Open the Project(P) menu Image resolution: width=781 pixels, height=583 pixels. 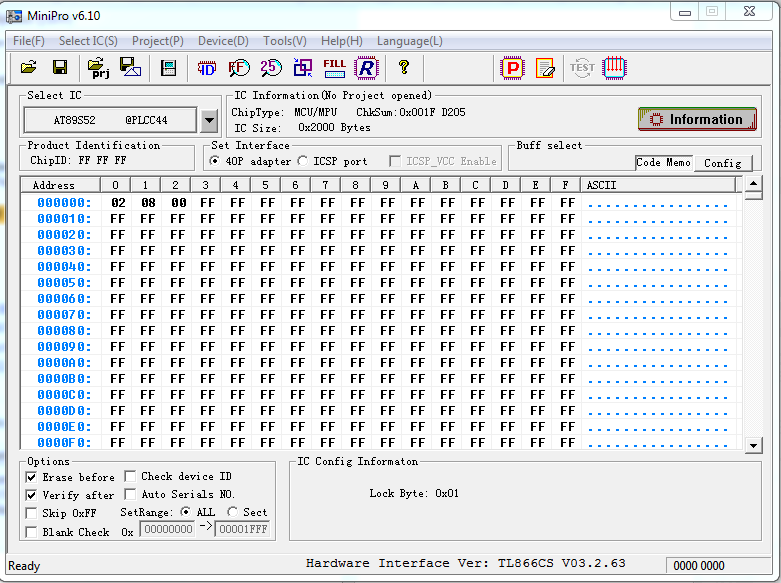158,41
